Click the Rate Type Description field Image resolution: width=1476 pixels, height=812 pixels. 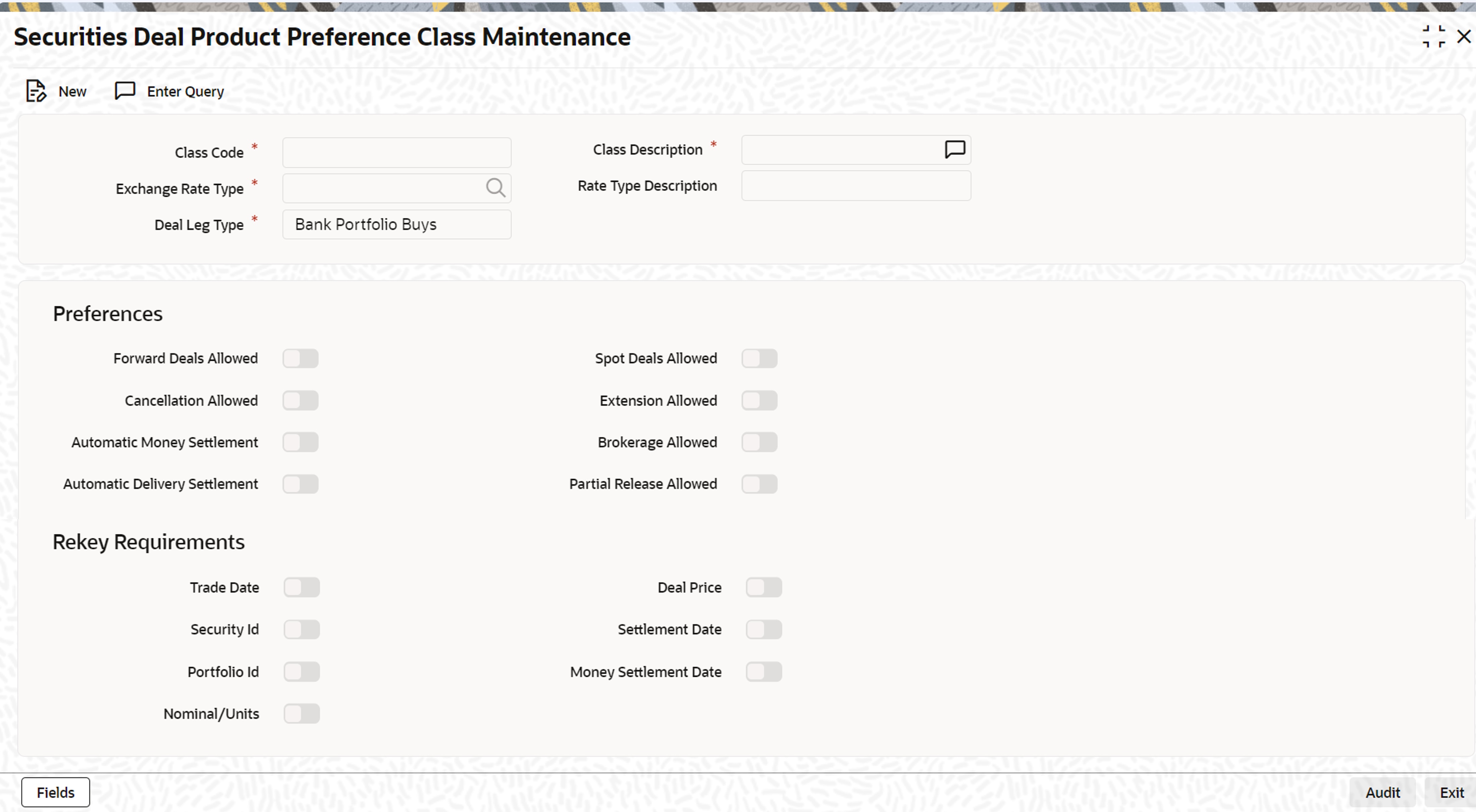[855, 186]
